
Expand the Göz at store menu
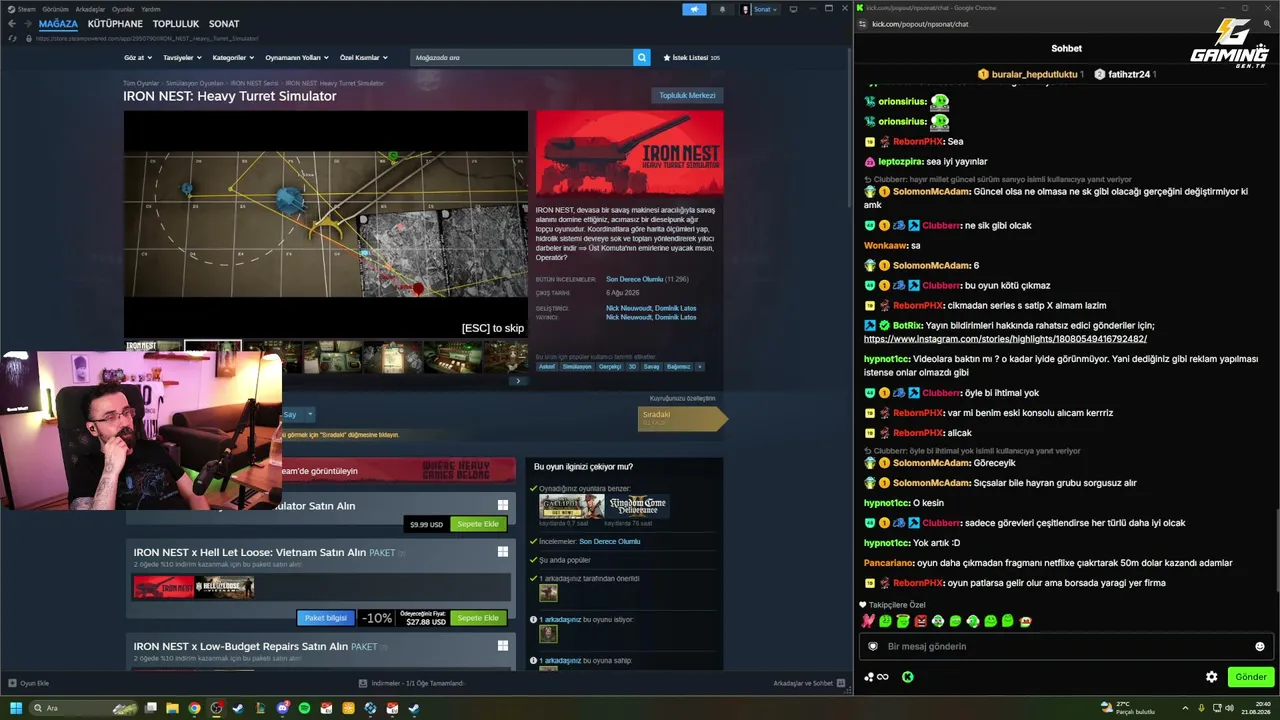138,58
